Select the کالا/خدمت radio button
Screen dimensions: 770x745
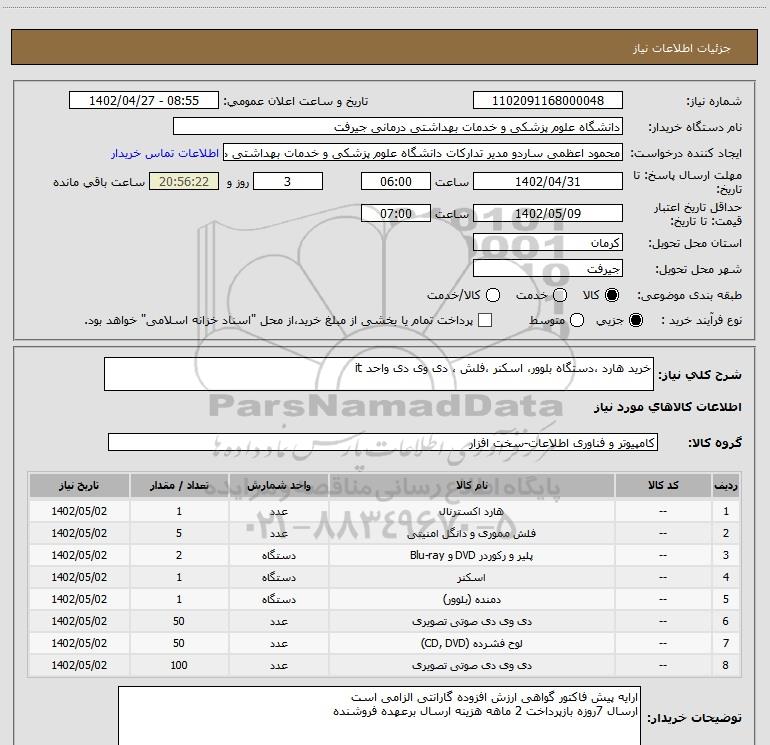pyautogui.click(x=493, y=295)
